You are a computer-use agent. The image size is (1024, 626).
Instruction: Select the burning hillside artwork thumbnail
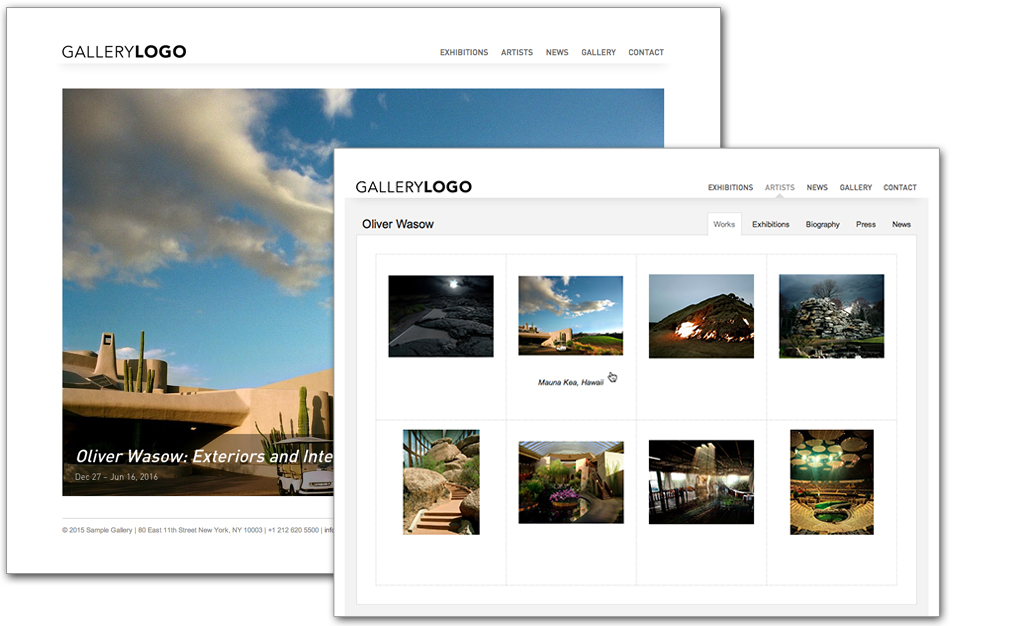coord(701,315)
